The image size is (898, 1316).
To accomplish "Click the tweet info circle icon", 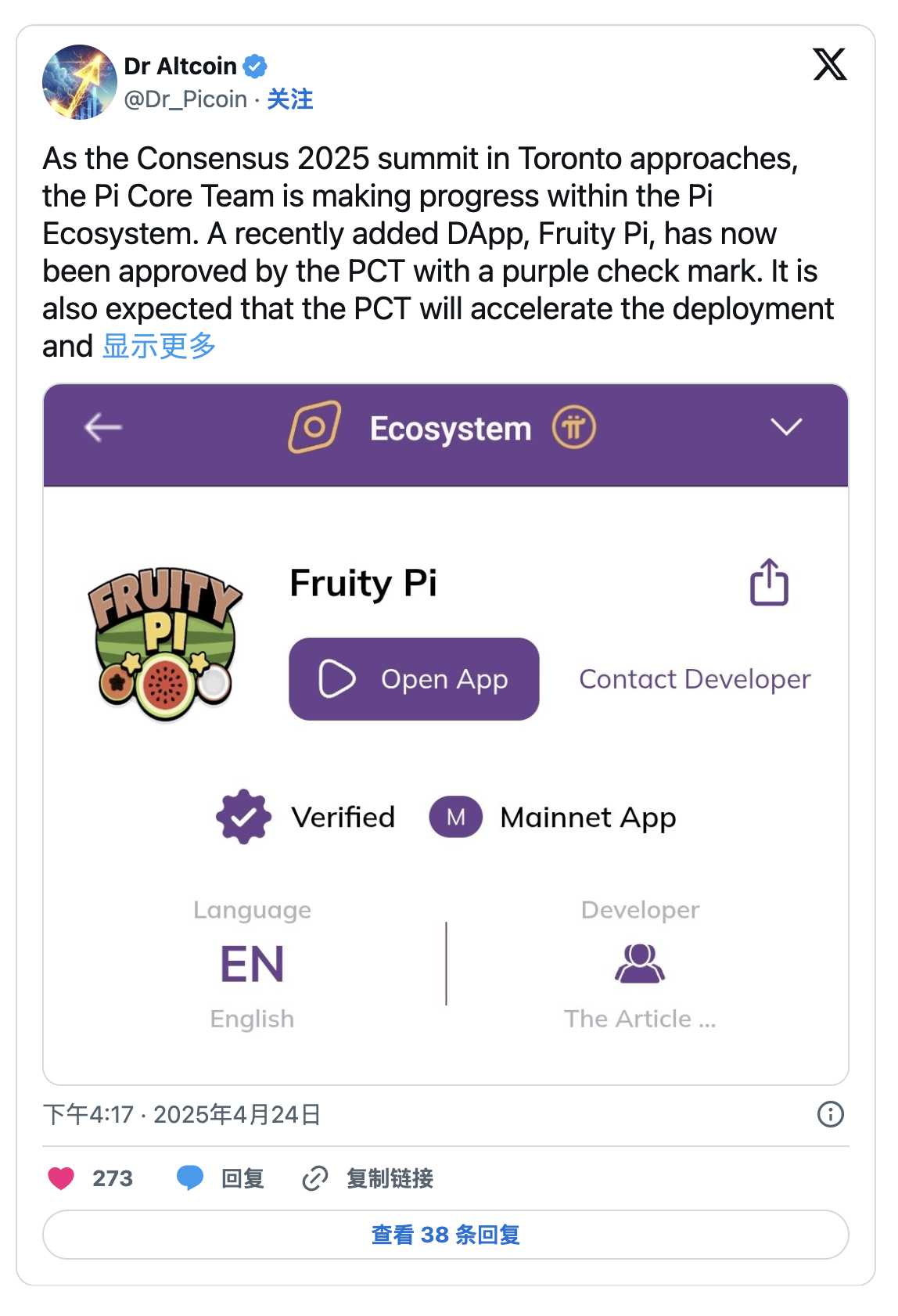I will [x=830, y=1113].
